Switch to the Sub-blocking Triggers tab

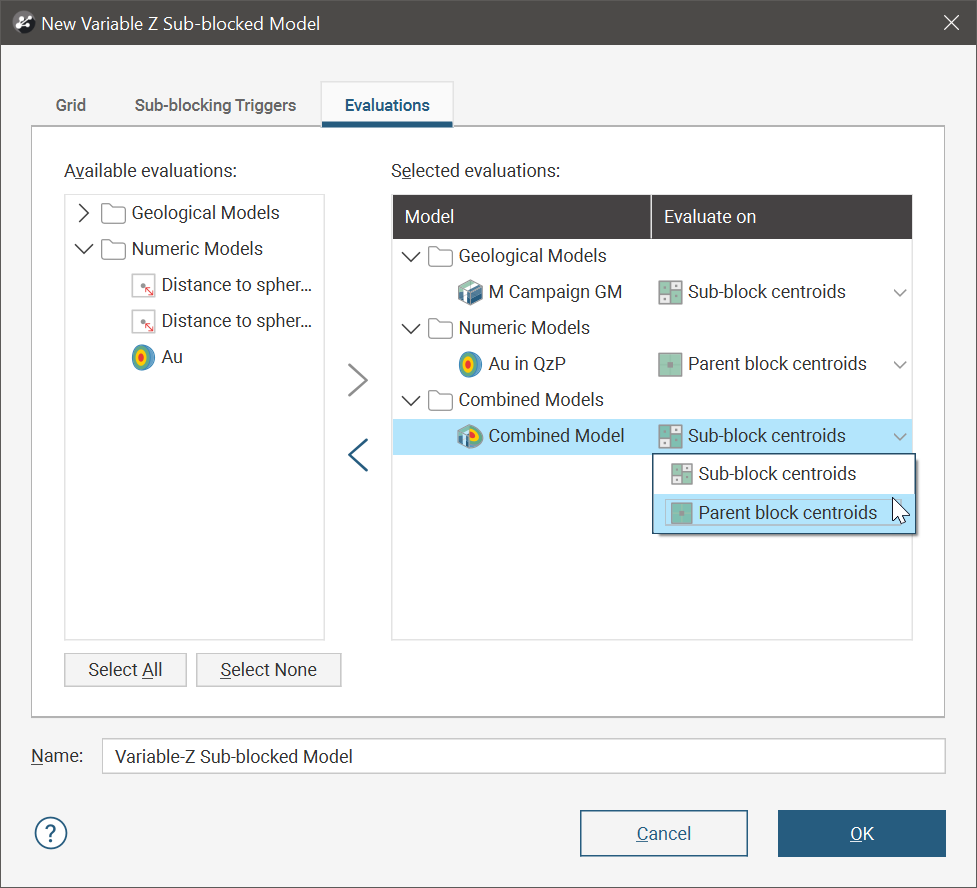[x=215, y=105]
